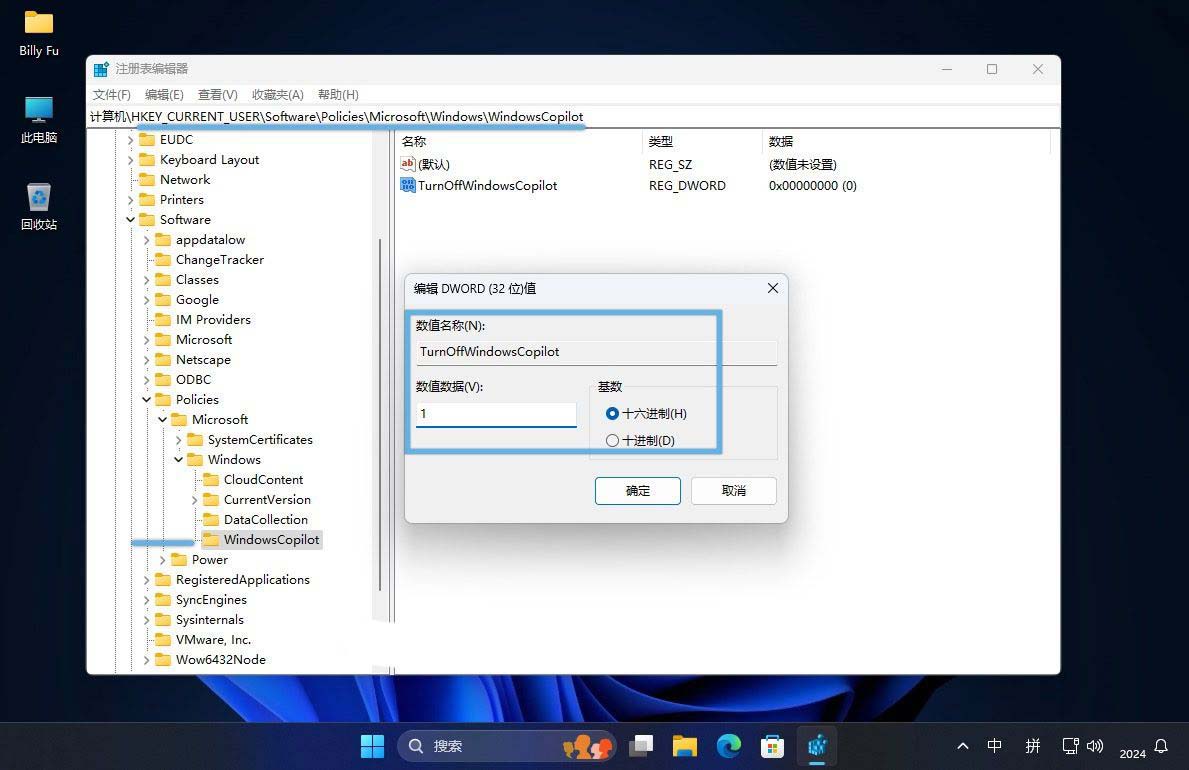Launch Microsoft Store from the taskbar

click(772, 746)
